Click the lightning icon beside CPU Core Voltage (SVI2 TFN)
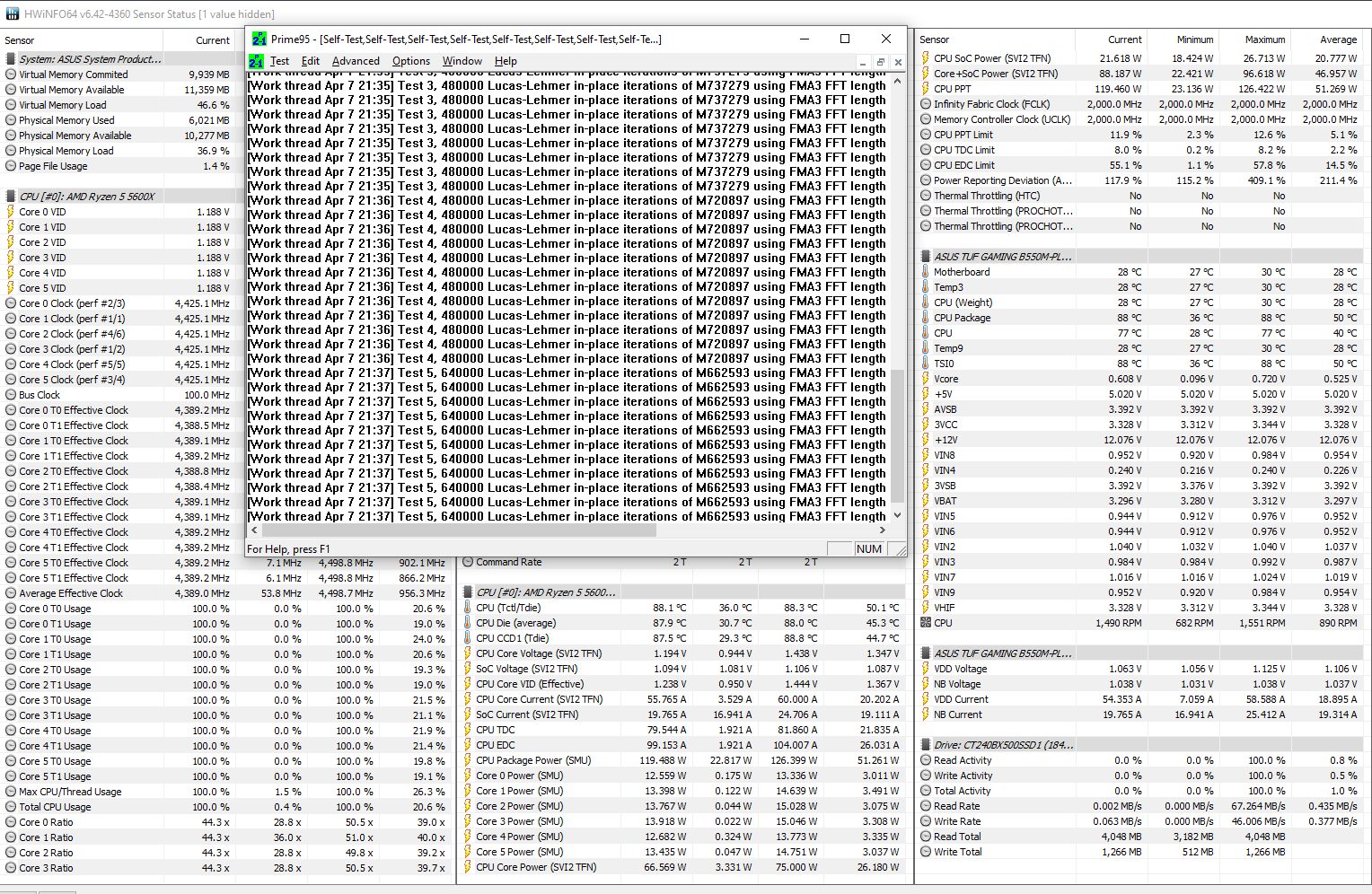Image resolution: width=1372 pixels, height=894 pixels. click(x=467, y=653)
